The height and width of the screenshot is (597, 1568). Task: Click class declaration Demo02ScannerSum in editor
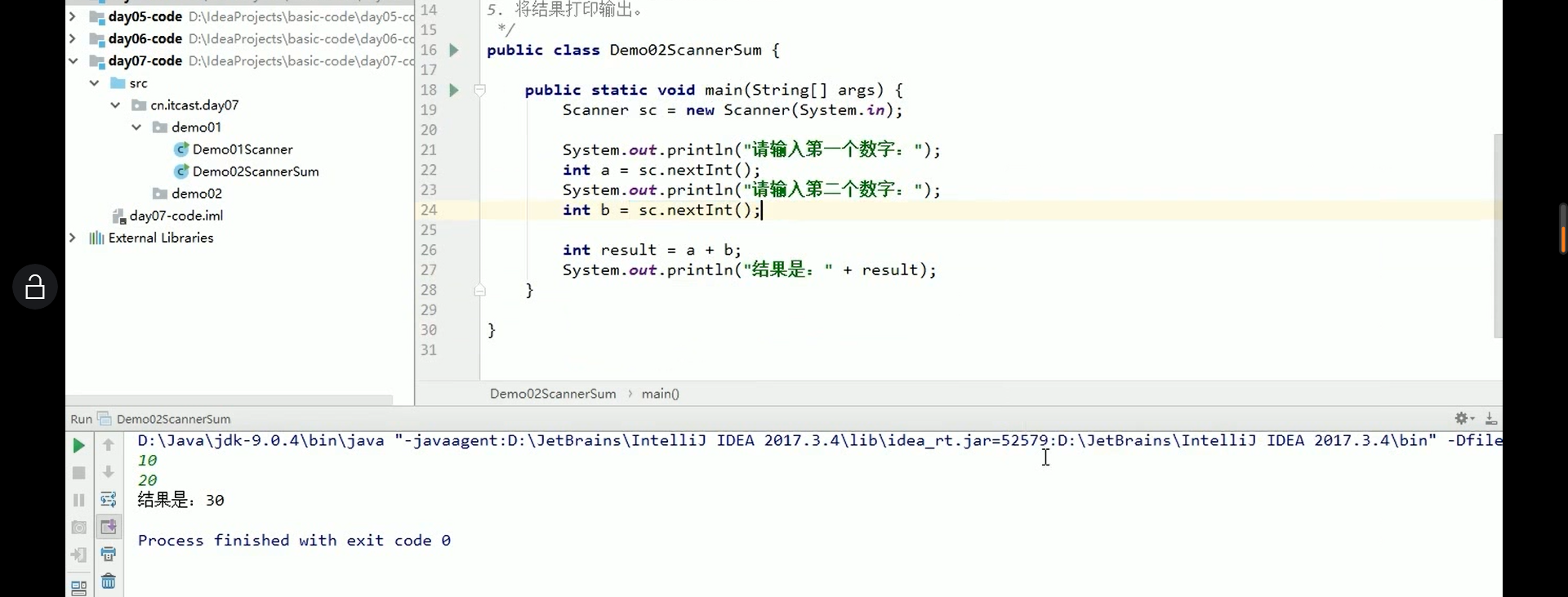[x=685, y=50]
